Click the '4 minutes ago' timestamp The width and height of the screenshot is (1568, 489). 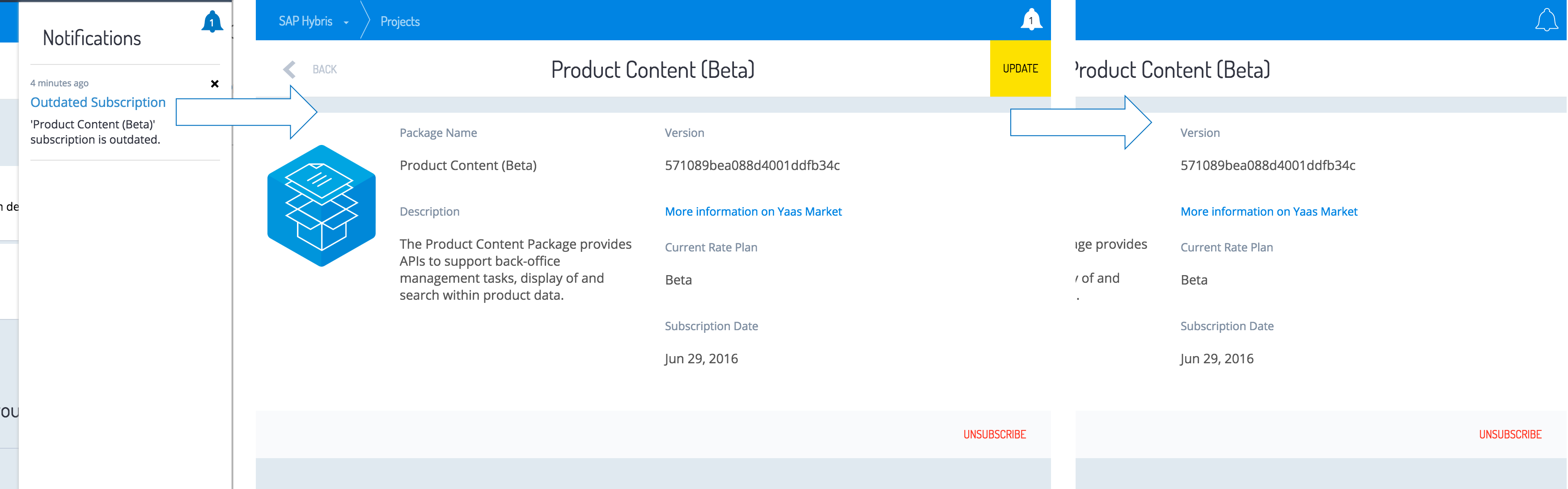click(x=59, y=83)
